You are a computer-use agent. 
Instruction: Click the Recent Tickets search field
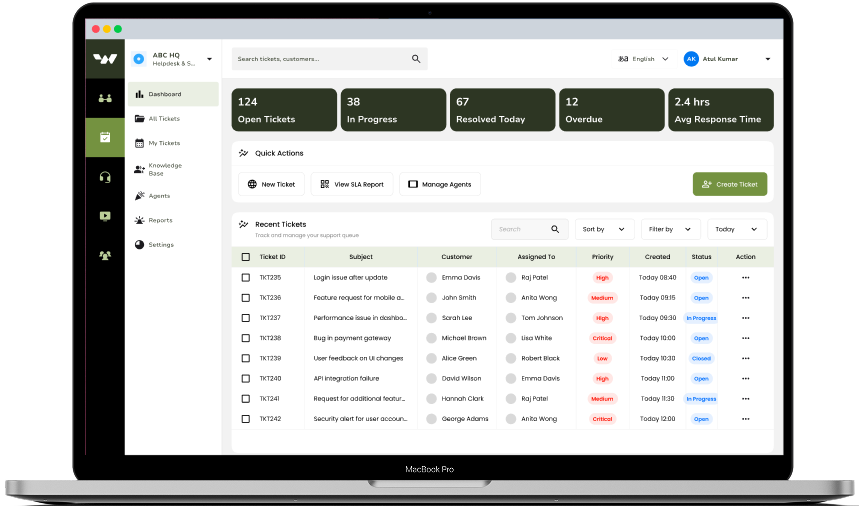[530, 229]
